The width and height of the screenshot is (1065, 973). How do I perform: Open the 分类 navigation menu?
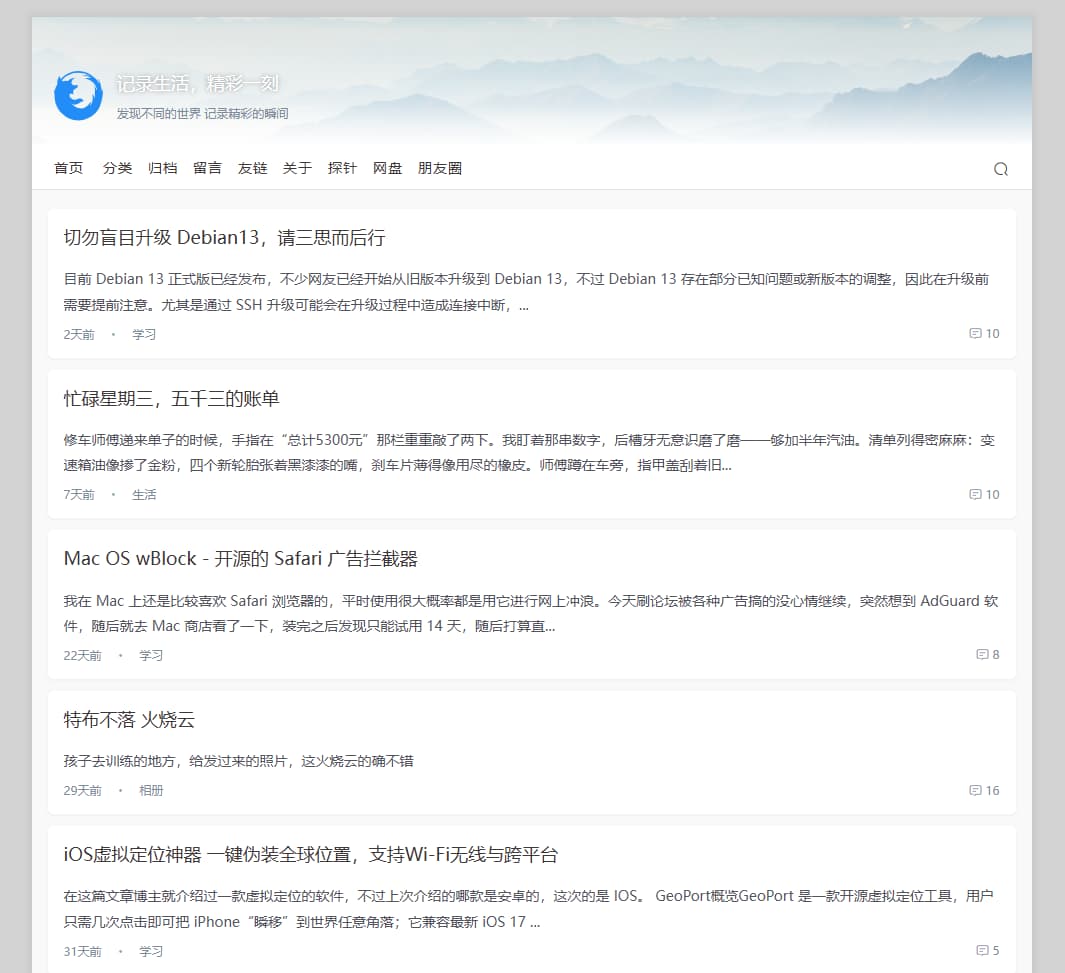[x=118, y=168]
